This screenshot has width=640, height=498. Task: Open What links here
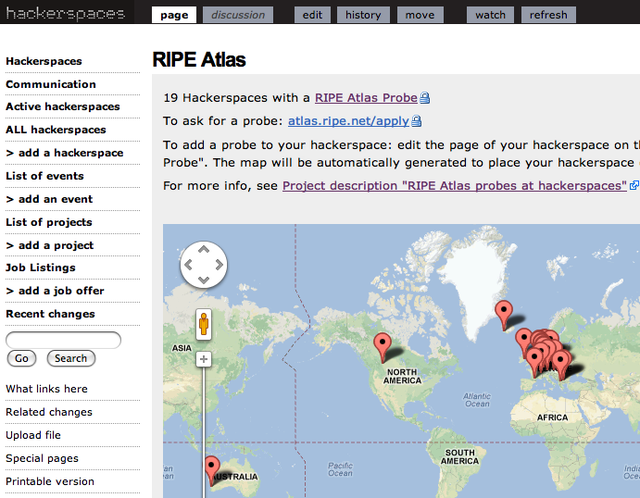click(47, 389)
